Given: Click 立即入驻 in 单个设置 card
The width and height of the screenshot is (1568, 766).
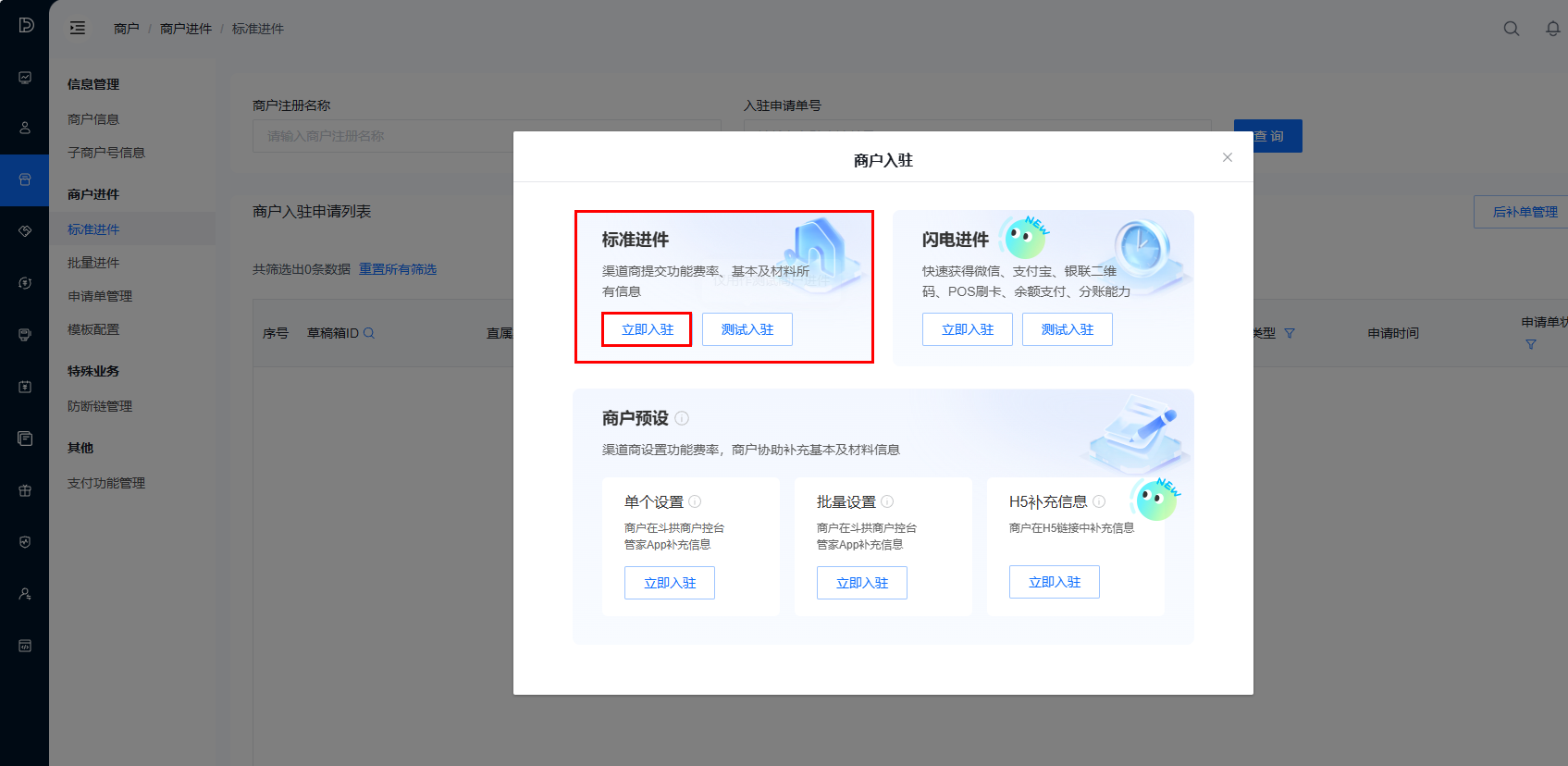Looking at the screenshot, I should click(669, 583).
